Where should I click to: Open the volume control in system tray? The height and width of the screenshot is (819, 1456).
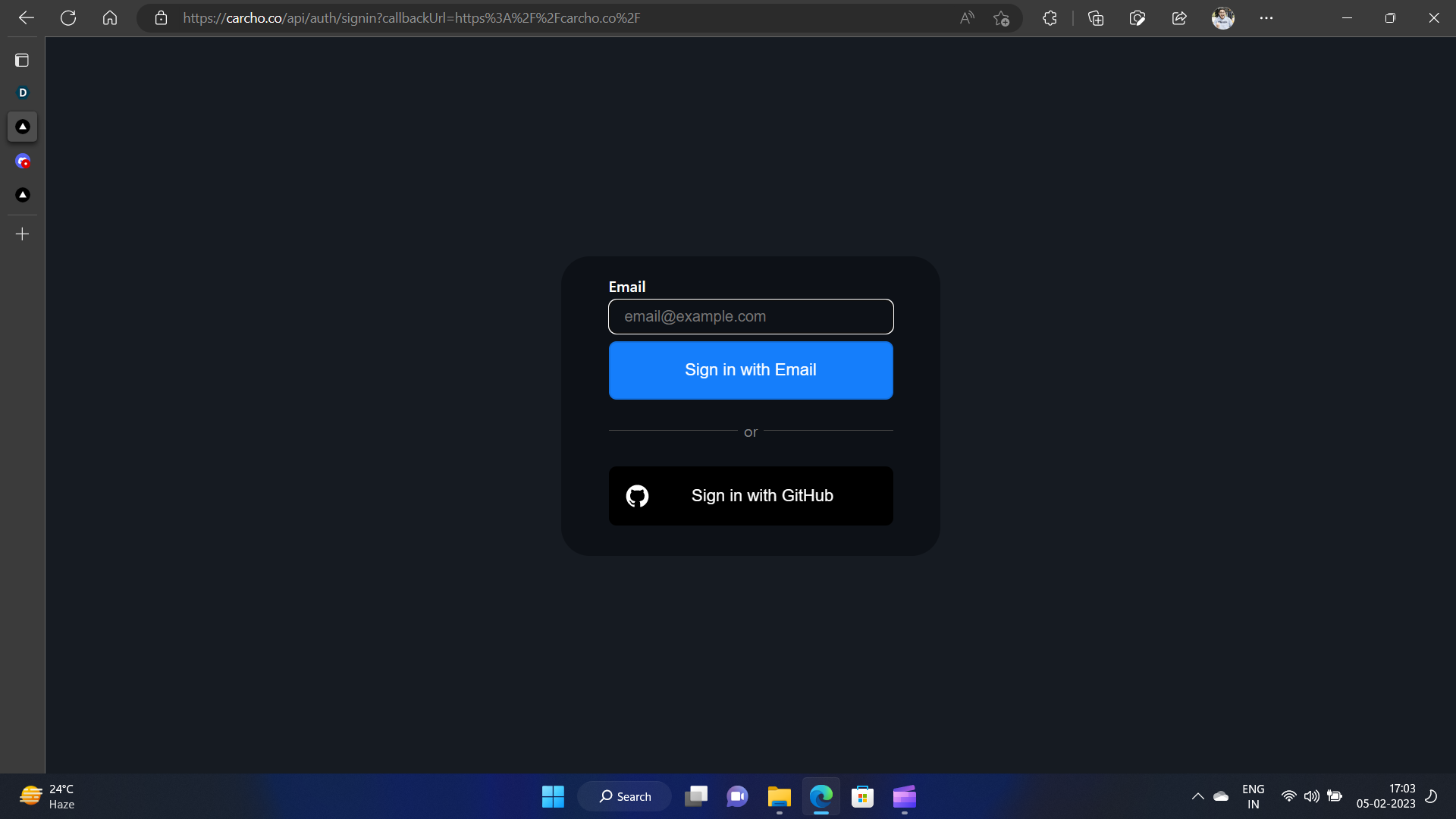point(1311,796)
